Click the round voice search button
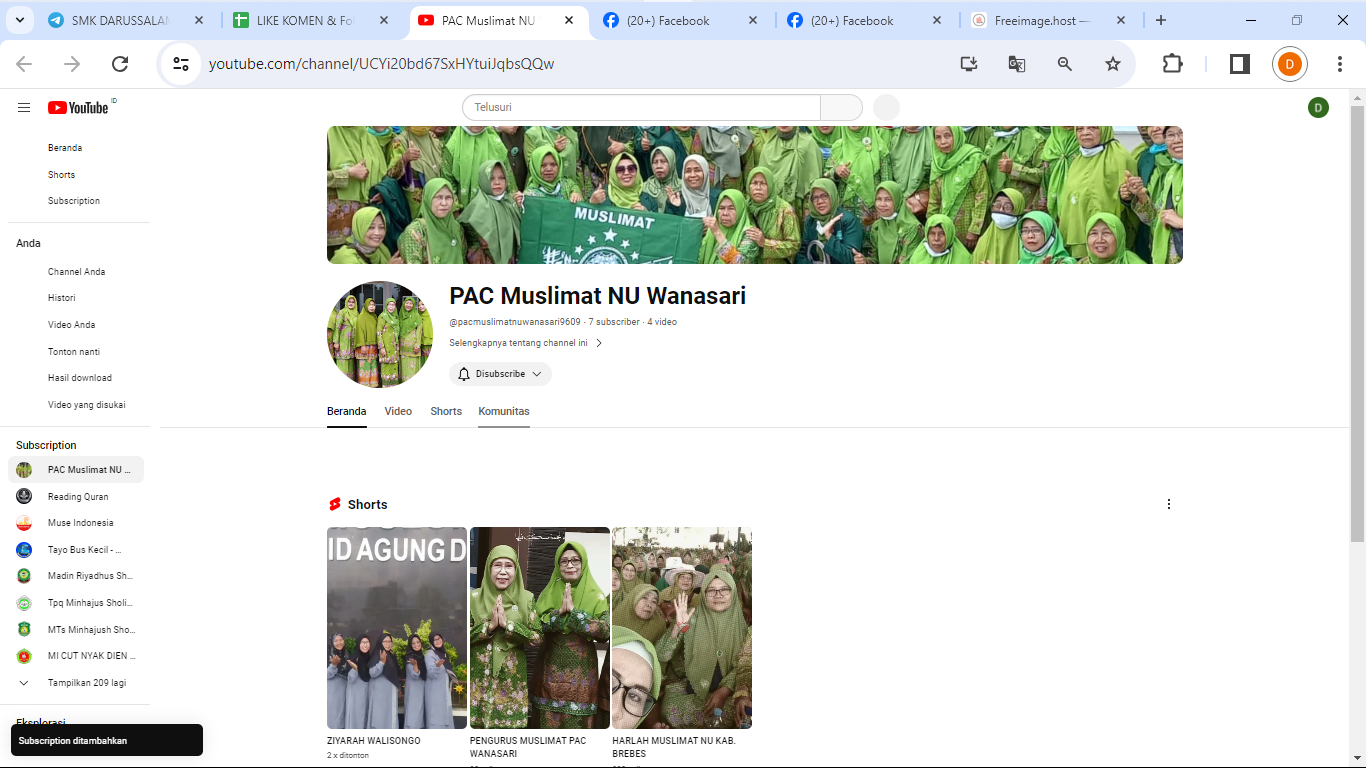Image resolution: width=1366 pixels, height=768 pixels. click(x=886, y=107)
